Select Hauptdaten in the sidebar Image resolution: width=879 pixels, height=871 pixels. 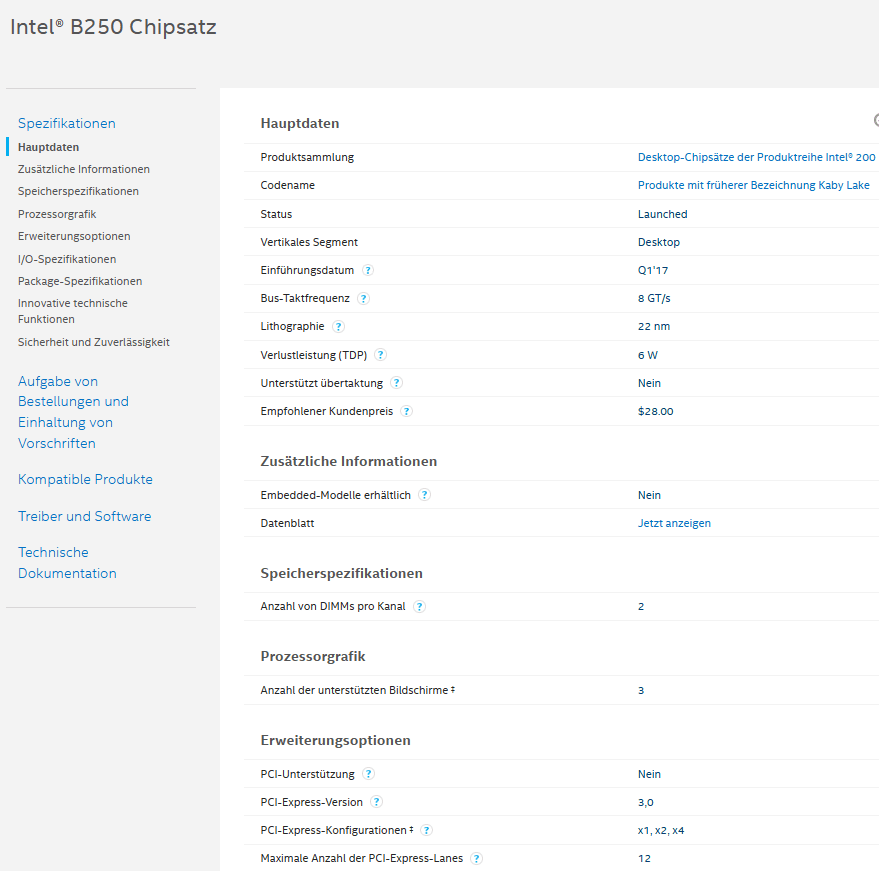point(48,147)
